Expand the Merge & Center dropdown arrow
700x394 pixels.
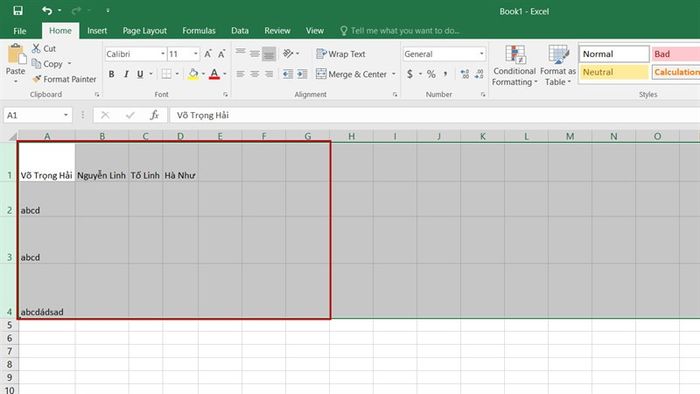point(394,74)
